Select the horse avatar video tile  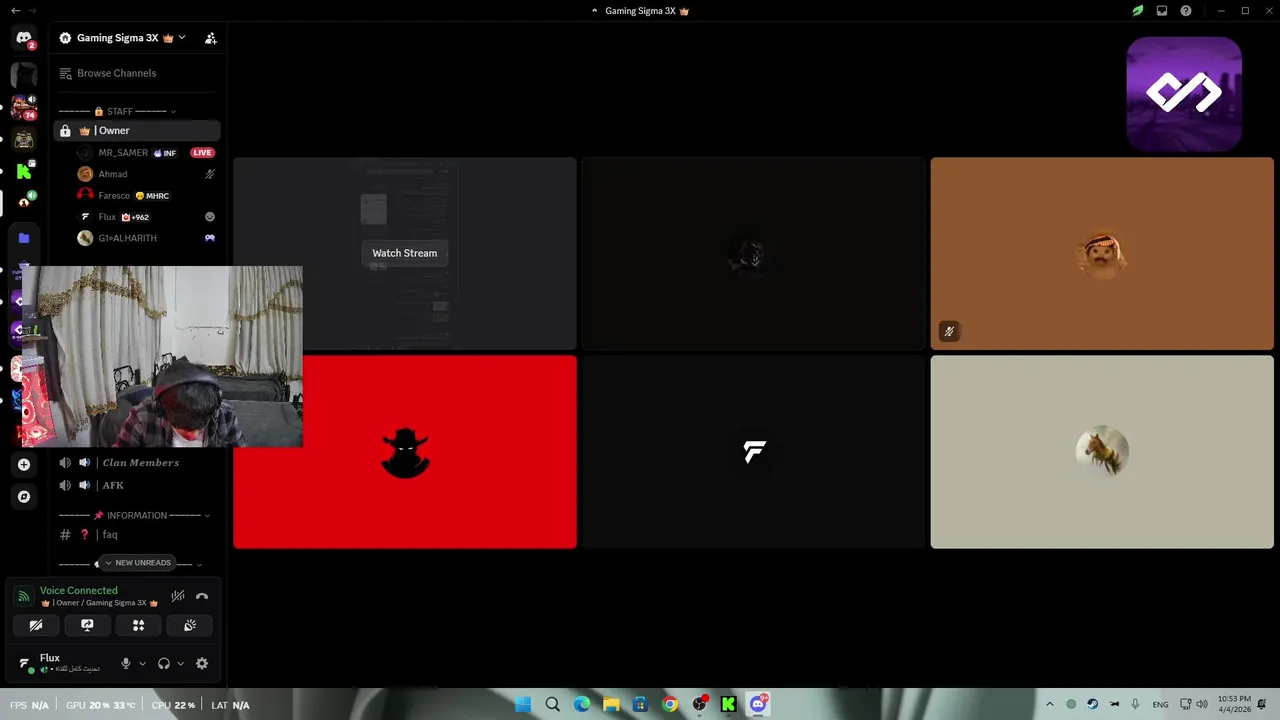point(1102,452)
